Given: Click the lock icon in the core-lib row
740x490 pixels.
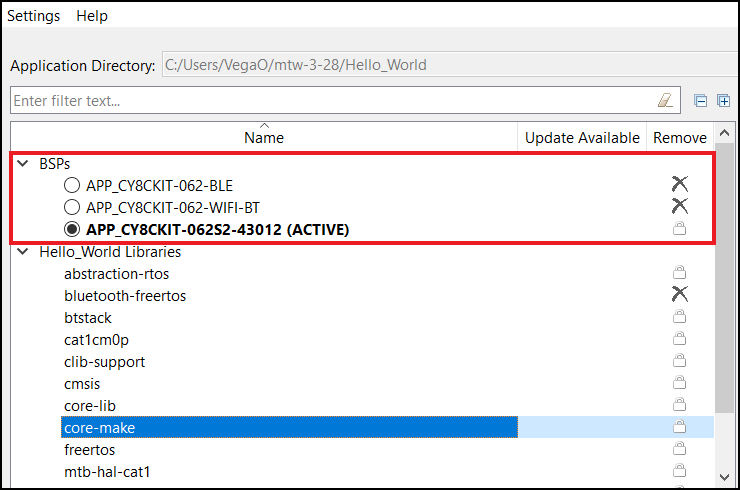Looking at the screenshot, I should click(x=679, y=405).
